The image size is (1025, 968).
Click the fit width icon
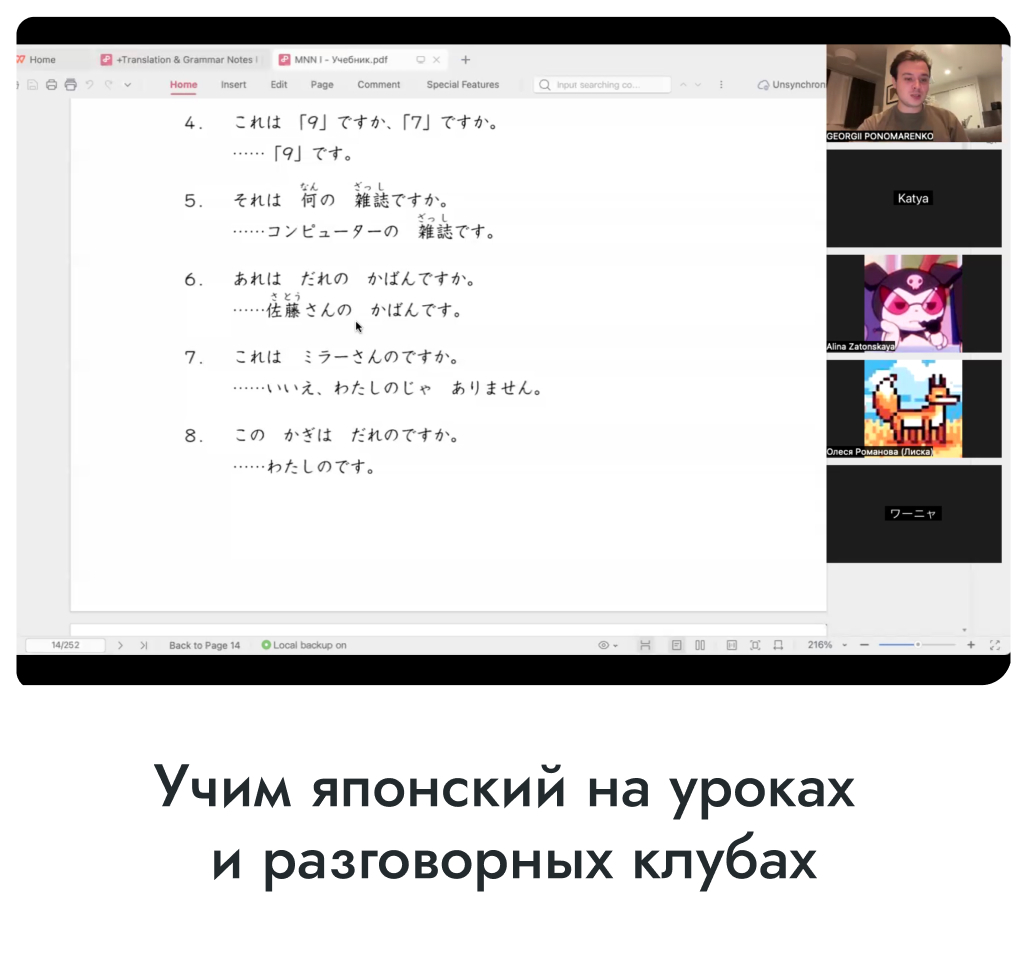click(778, 645)
